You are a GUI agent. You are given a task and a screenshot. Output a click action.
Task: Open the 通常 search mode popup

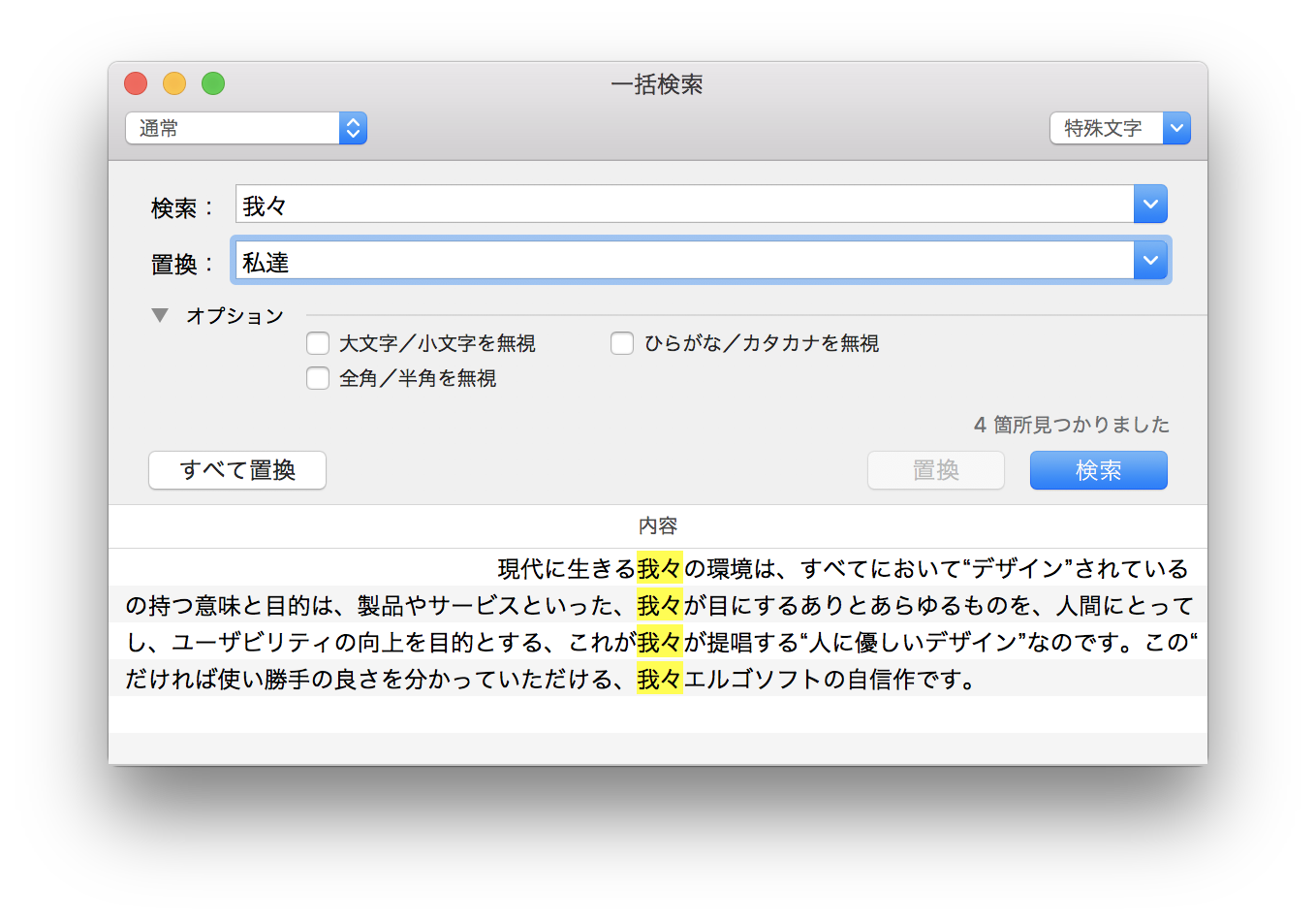246,128
